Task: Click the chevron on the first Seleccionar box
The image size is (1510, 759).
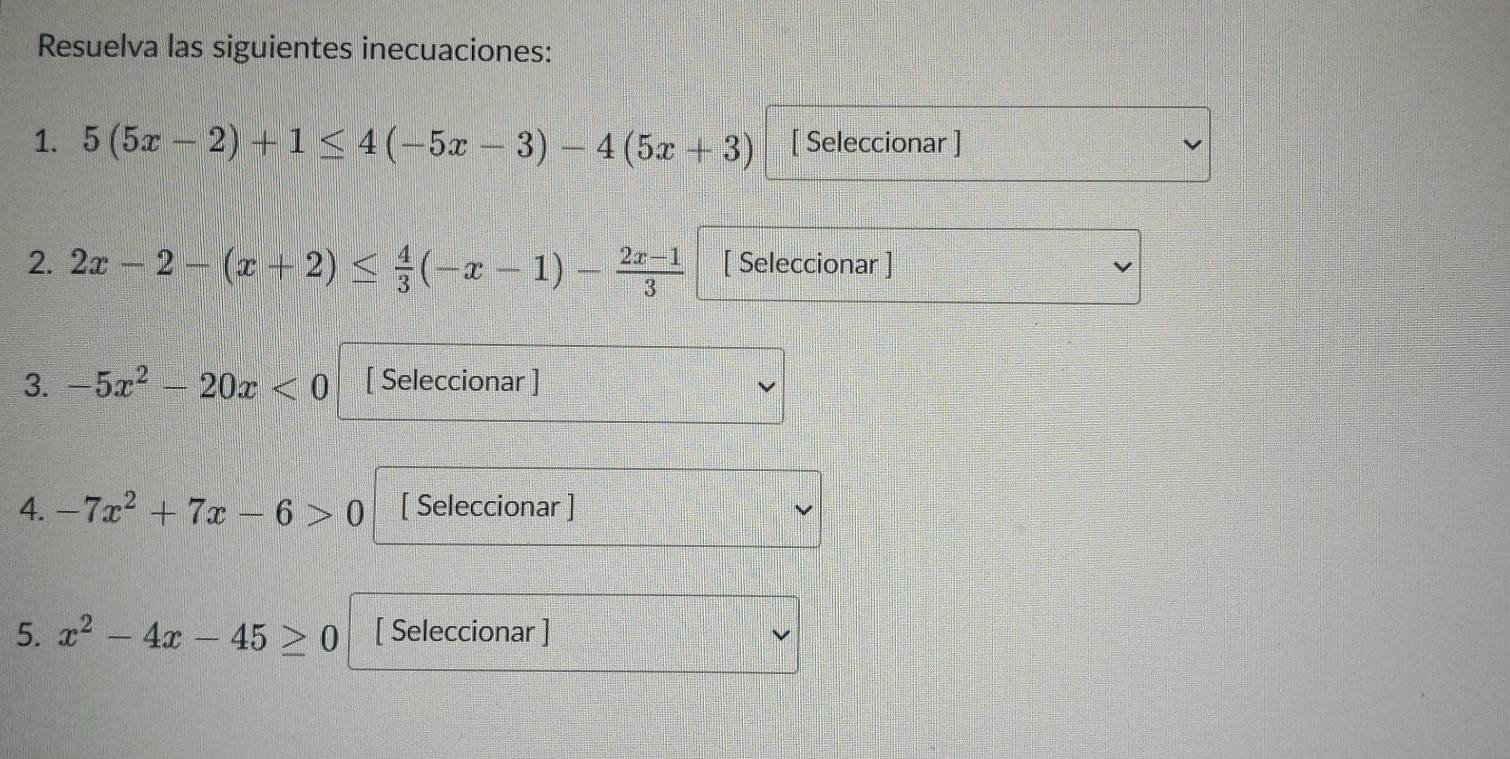Action: pos(1190,144)
